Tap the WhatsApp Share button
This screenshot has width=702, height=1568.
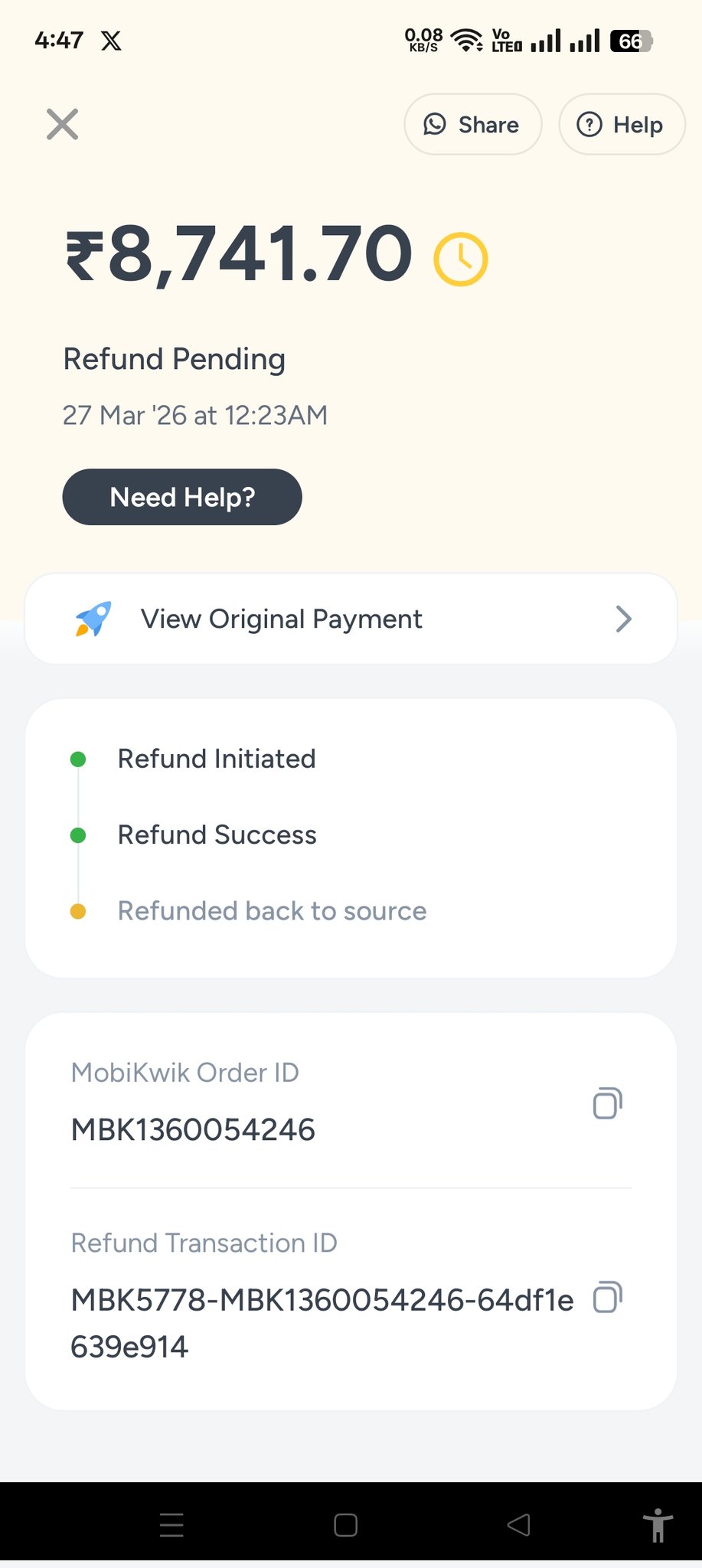472,125
